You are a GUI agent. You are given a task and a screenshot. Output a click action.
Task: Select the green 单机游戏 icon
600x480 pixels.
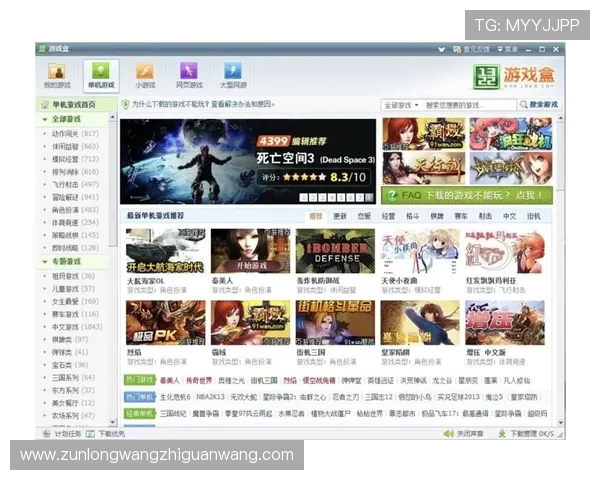point(101,71)
